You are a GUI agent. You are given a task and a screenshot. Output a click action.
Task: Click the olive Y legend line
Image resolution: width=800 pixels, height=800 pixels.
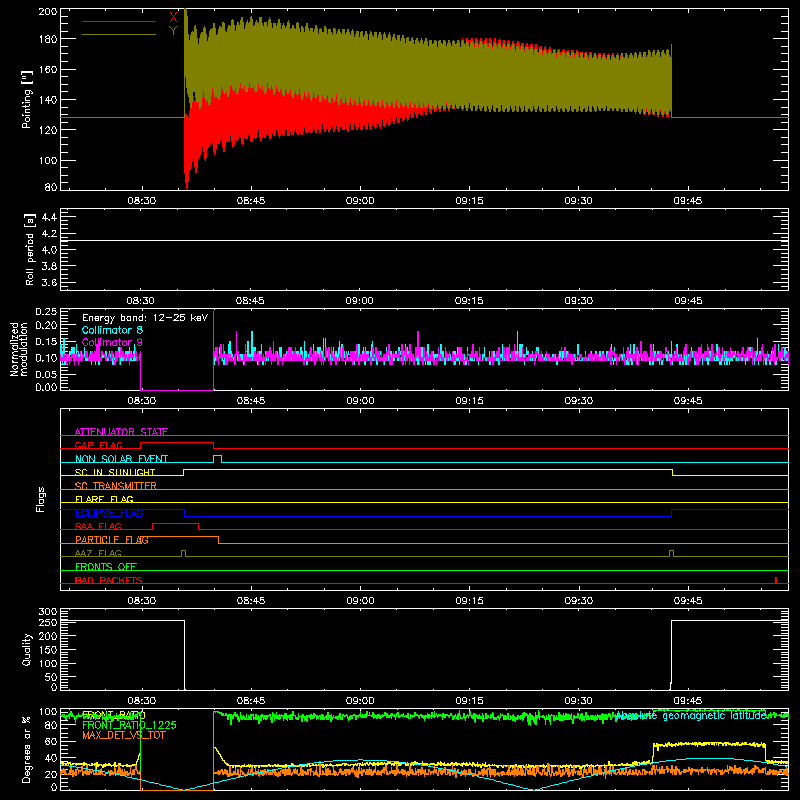[x=119, y=35]
